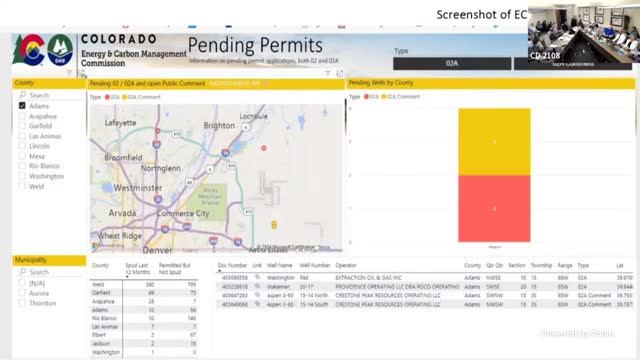Image resolution: width=640 pixels, height=360 pixels.
Task: Click the red 02A marker east of Brighton
Action: pyautogui.click(x=264, y=148)
